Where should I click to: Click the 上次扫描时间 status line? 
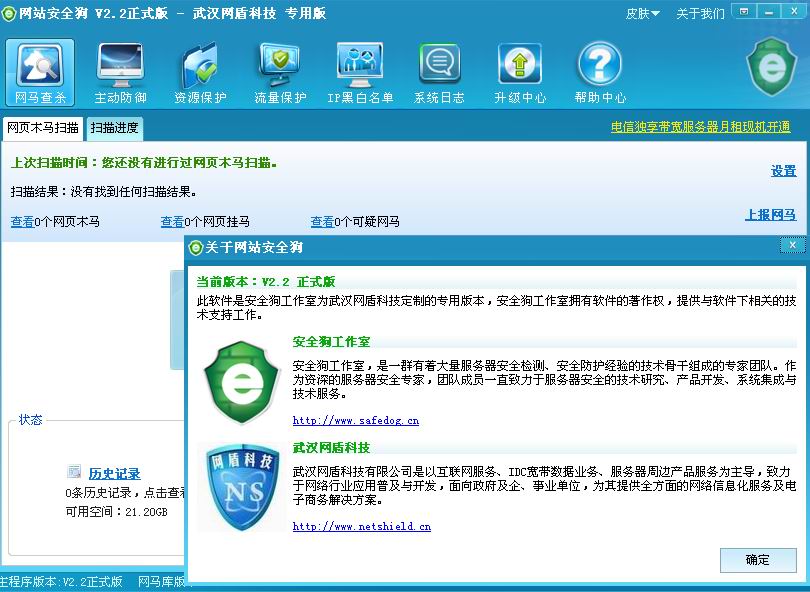click(144, 163)
